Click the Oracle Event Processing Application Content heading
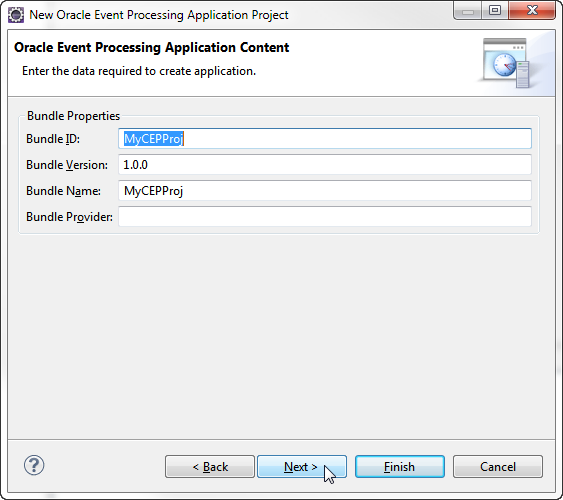Viewport: 563px width, 500px height. [152, 48]
